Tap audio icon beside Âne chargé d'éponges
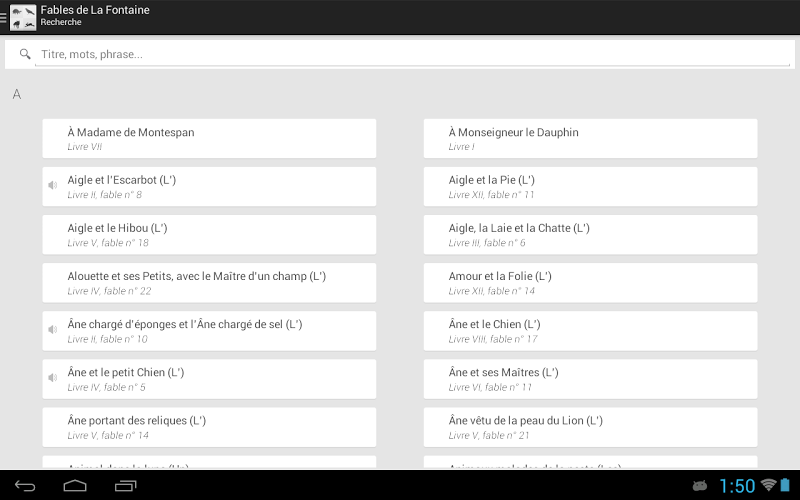 pyautogui.click(x=52, y=330)
